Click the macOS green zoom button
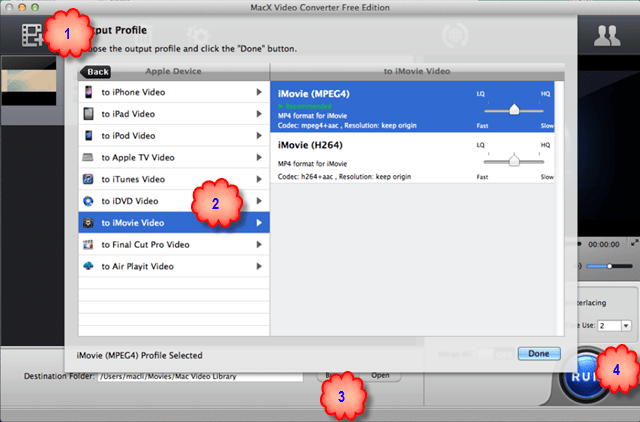This screenshot has height=422, width=640. pyautogui.click(x=35, y=7)
